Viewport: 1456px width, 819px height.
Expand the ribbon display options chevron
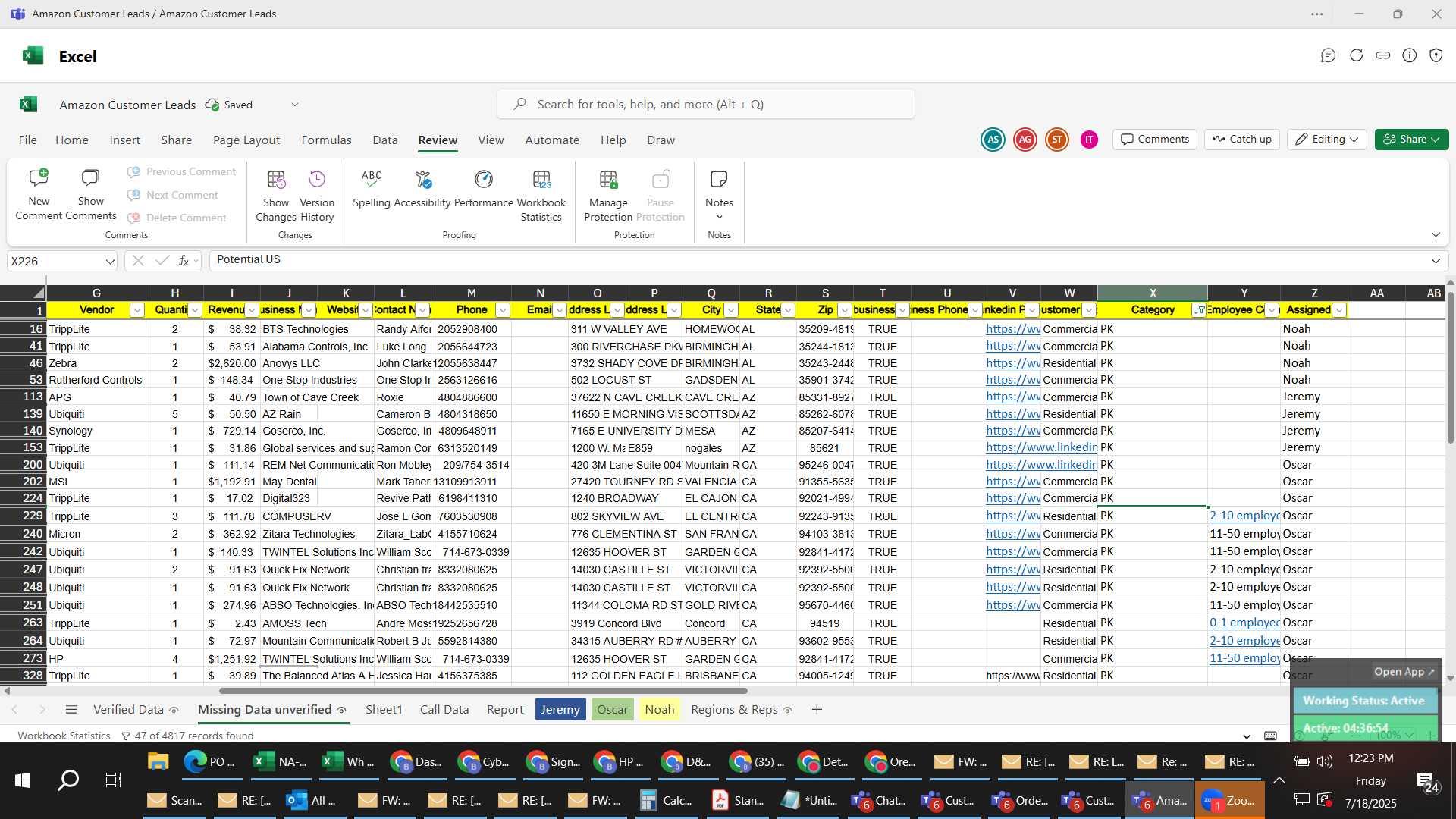1436,235
